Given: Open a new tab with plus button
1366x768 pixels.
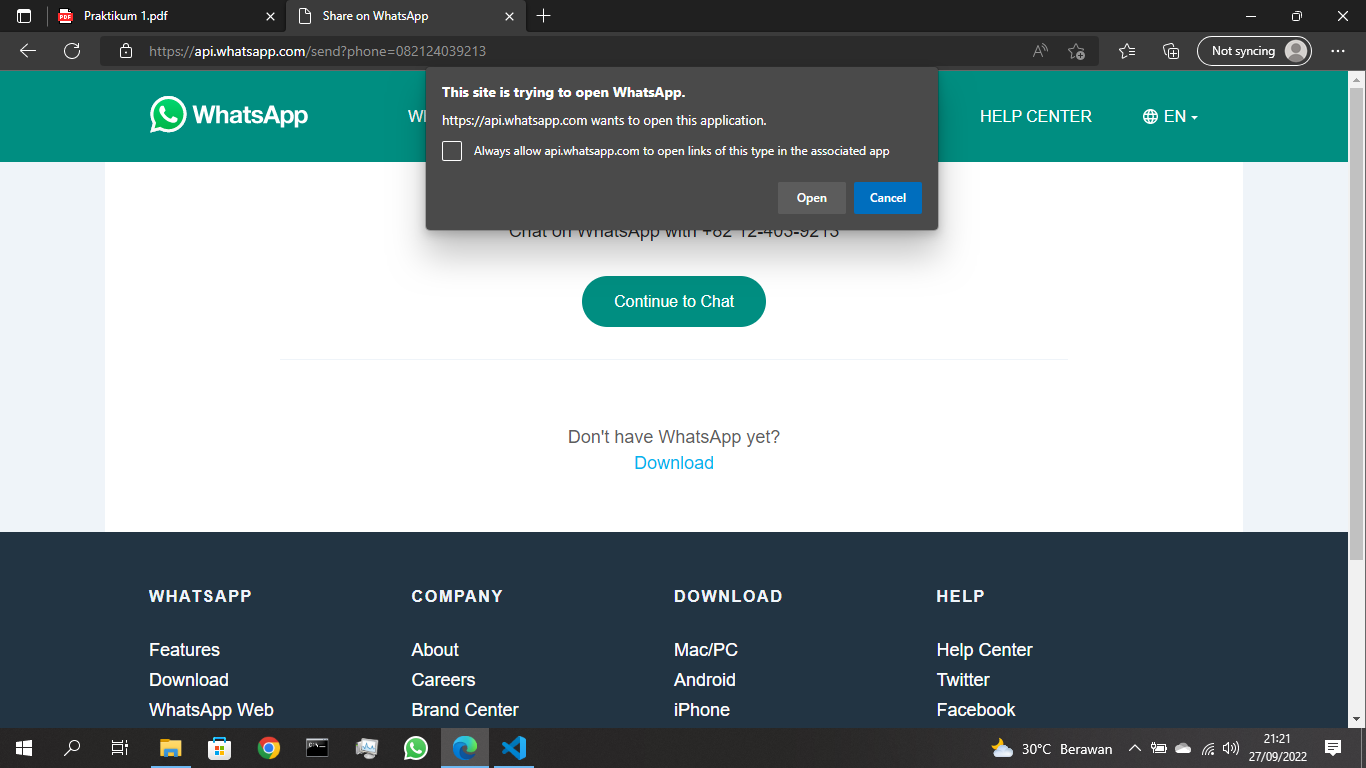Looking at the screenshot, I should [543, 16].
